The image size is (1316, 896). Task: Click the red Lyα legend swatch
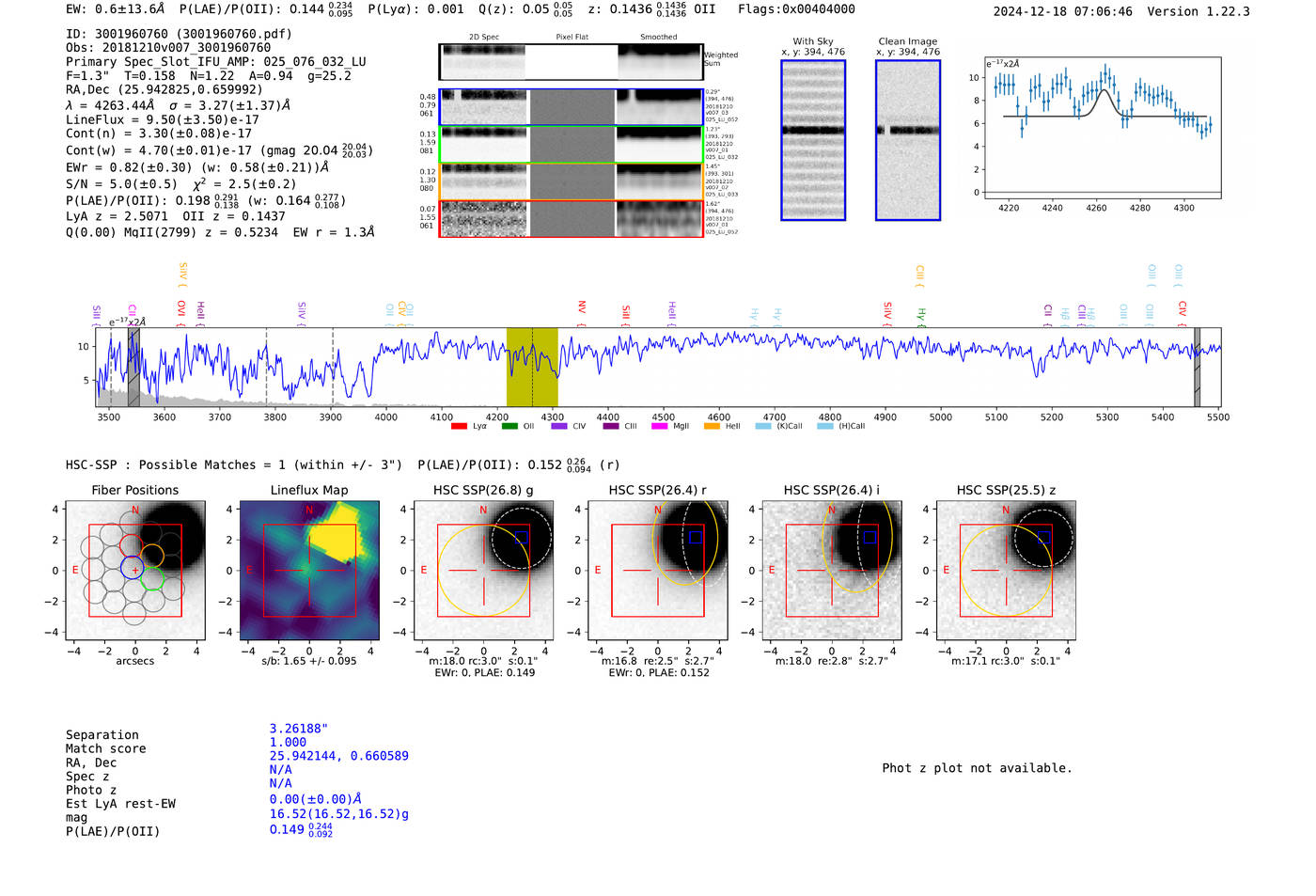[459, 426]
